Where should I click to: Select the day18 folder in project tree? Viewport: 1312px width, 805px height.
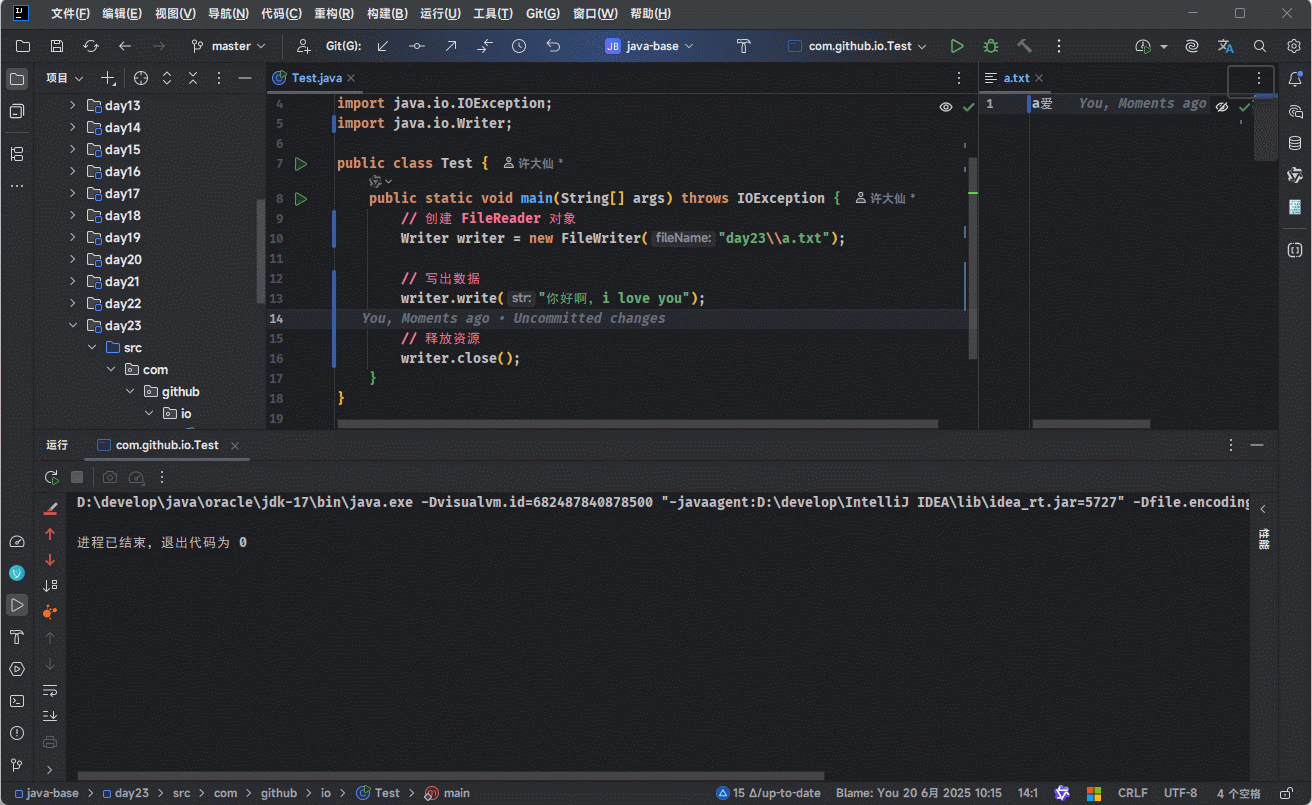[122, 216]
